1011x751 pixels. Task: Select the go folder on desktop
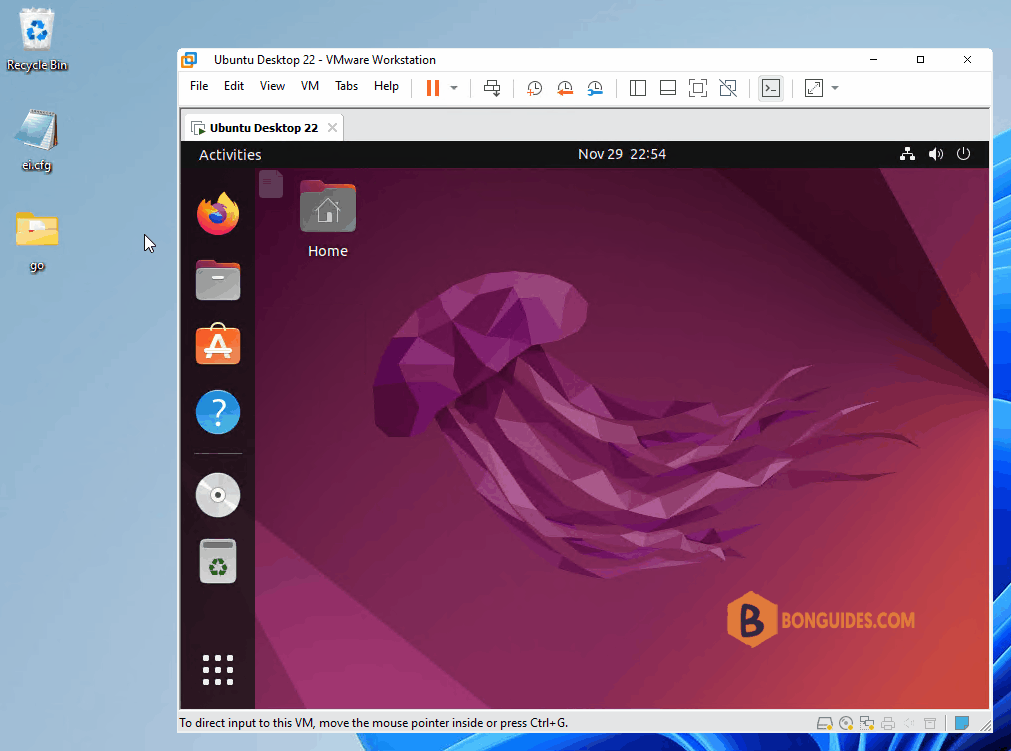[37, 241]
